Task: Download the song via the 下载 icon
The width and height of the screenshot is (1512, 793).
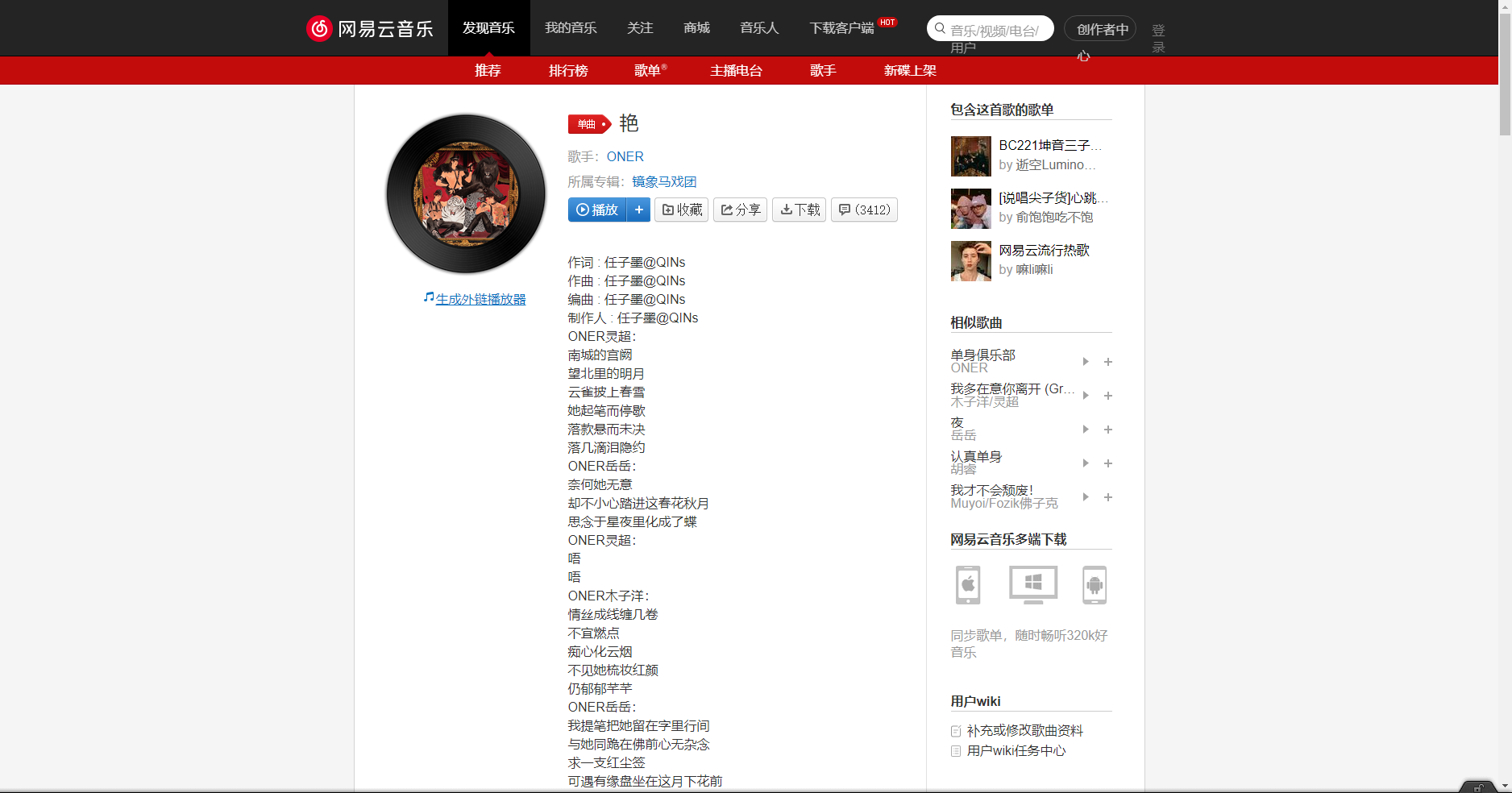Action: 799,210
